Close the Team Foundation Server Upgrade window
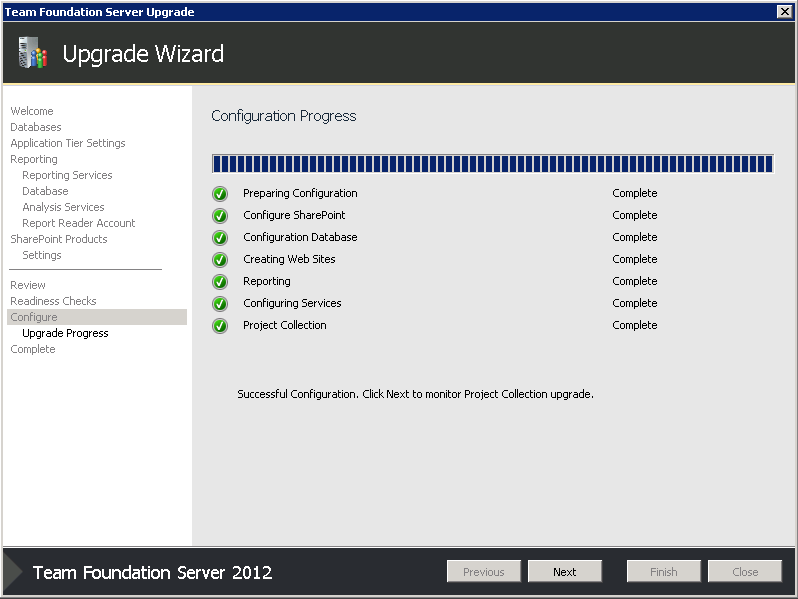This screenshot has height=599, width=798. (784, 12)
